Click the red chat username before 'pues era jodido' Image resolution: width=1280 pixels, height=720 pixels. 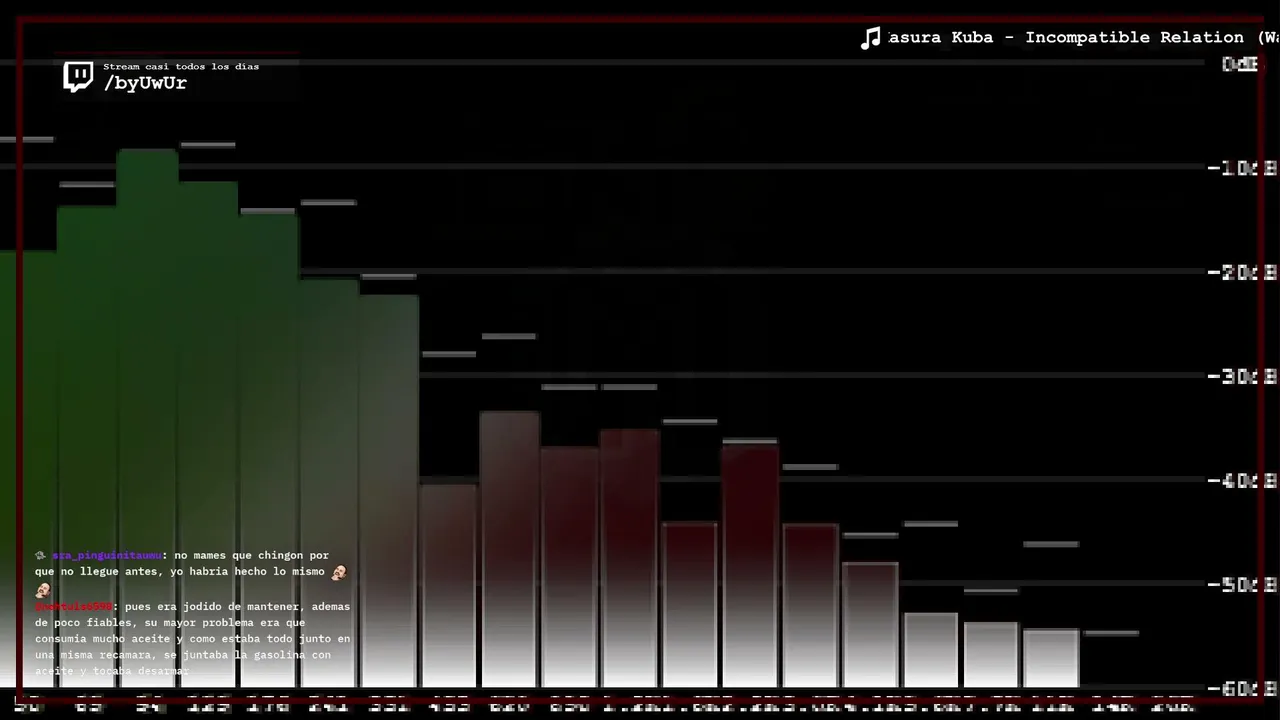click(74, 606)
